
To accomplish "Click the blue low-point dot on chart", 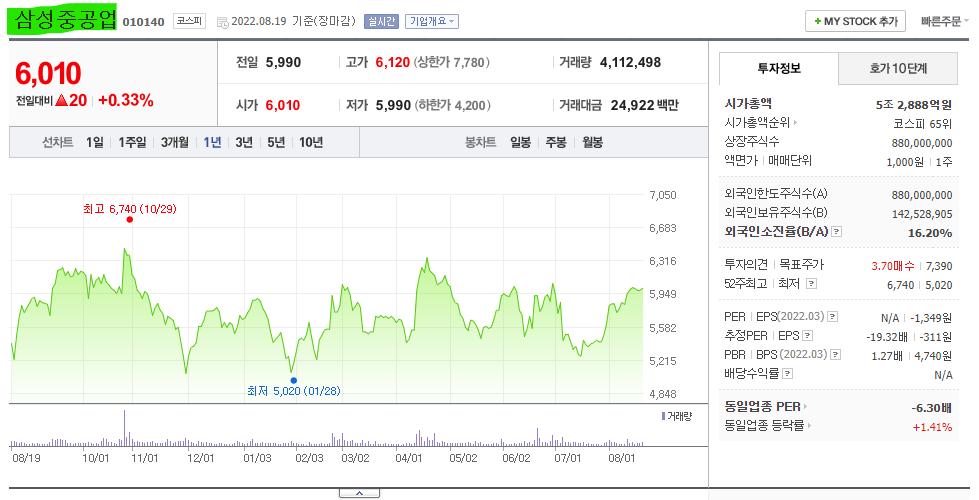I will click(x=293, y=380).
